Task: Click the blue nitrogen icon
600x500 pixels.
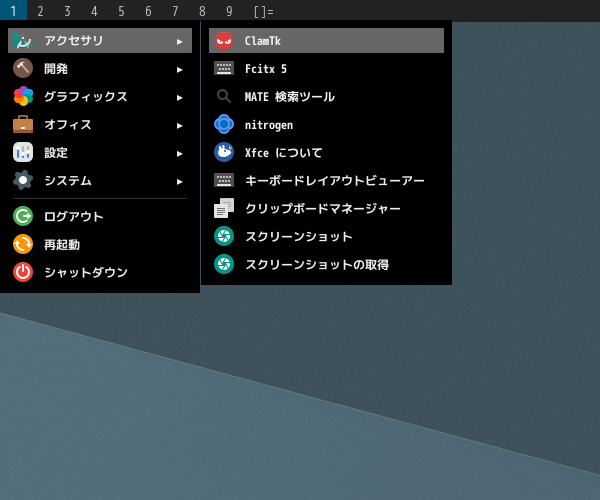Action: pyautogui.click(x=224, y=124)
